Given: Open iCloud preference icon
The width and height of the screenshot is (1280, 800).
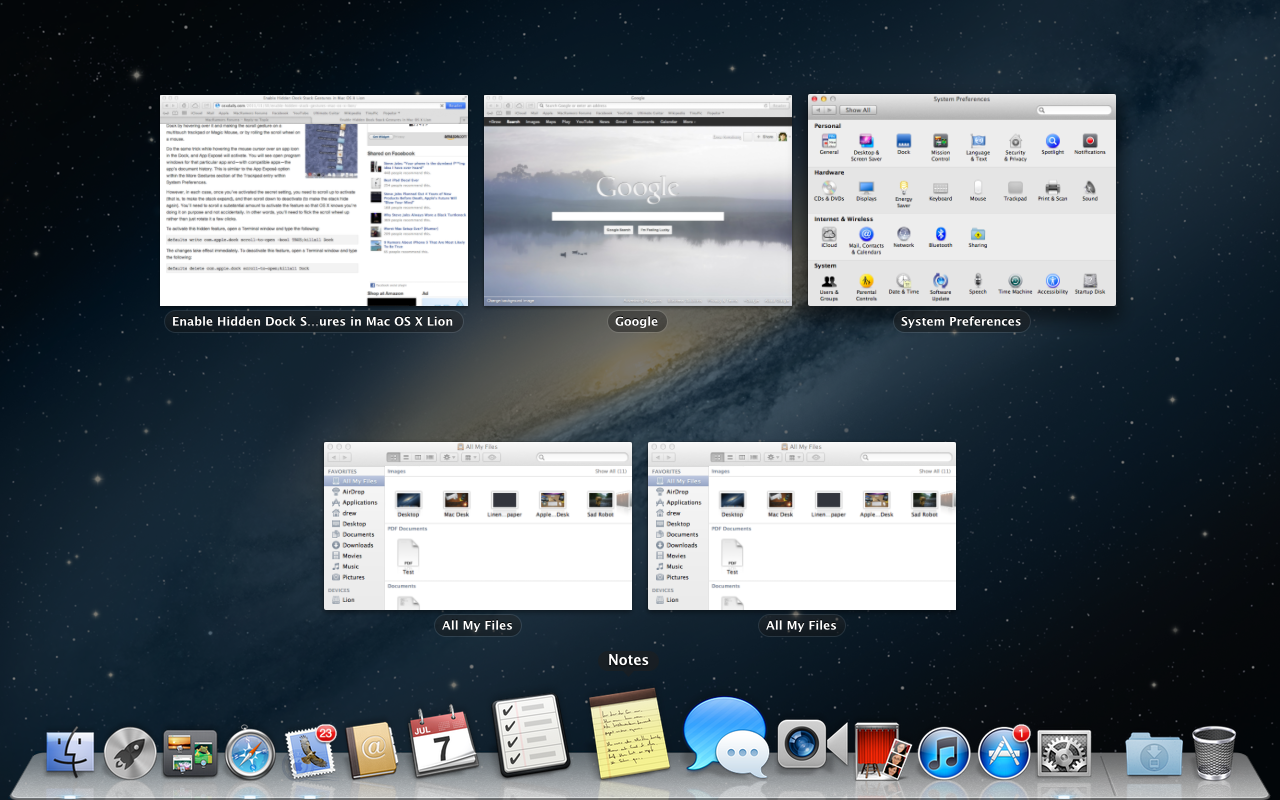Looking at the screenshot, I should 829,236.
